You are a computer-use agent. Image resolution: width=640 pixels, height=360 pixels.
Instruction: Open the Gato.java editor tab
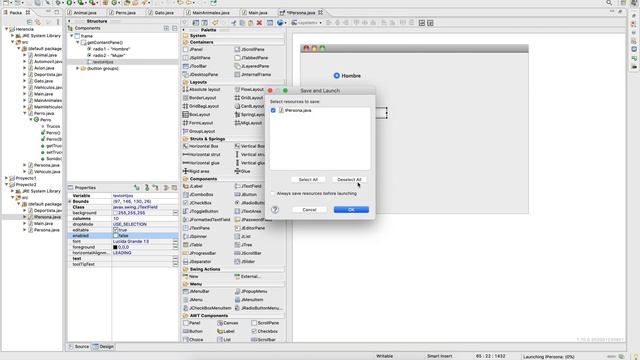point(161,13)
